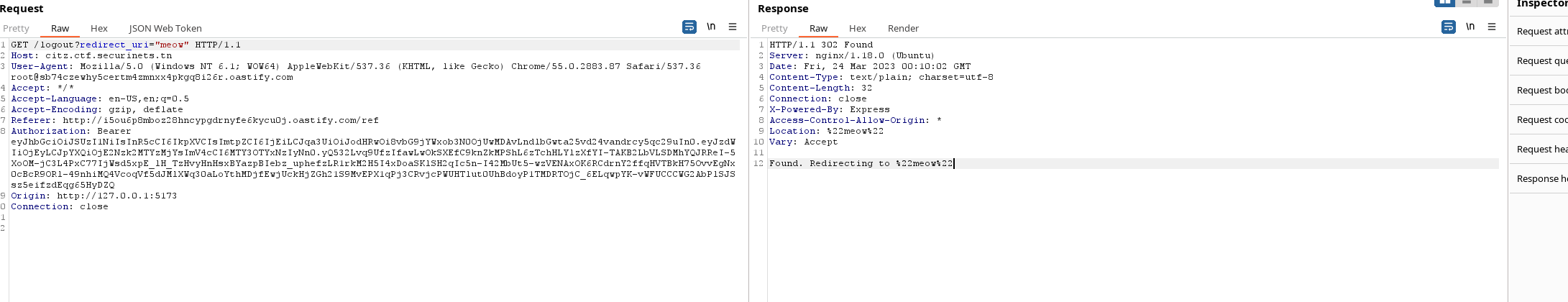
Task: Click the root@ oastify.com line
Action: pos(152,77)
